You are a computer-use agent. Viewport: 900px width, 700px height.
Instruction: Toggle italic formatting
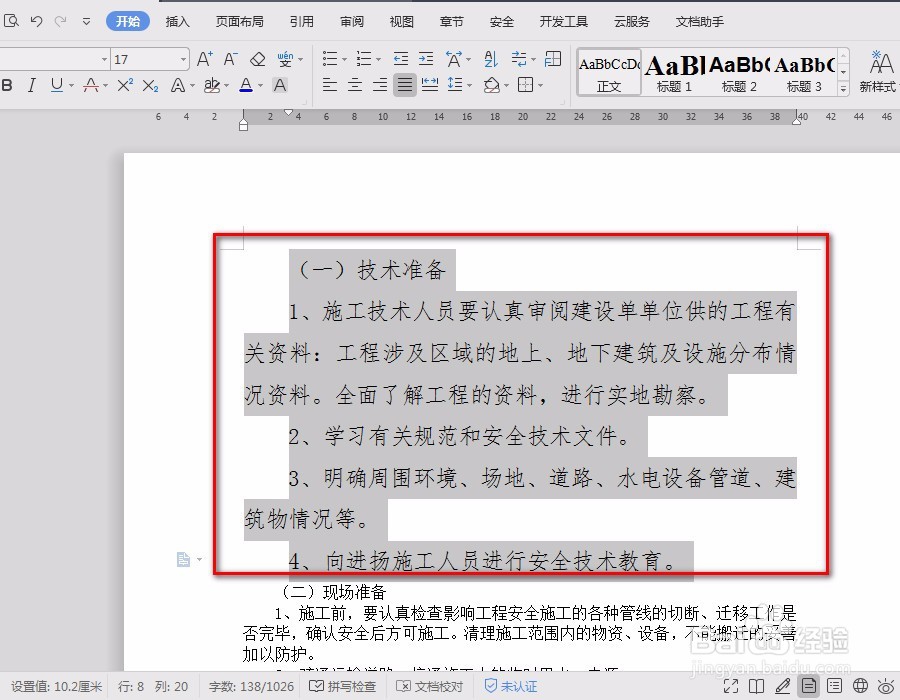tap(32, 85)
